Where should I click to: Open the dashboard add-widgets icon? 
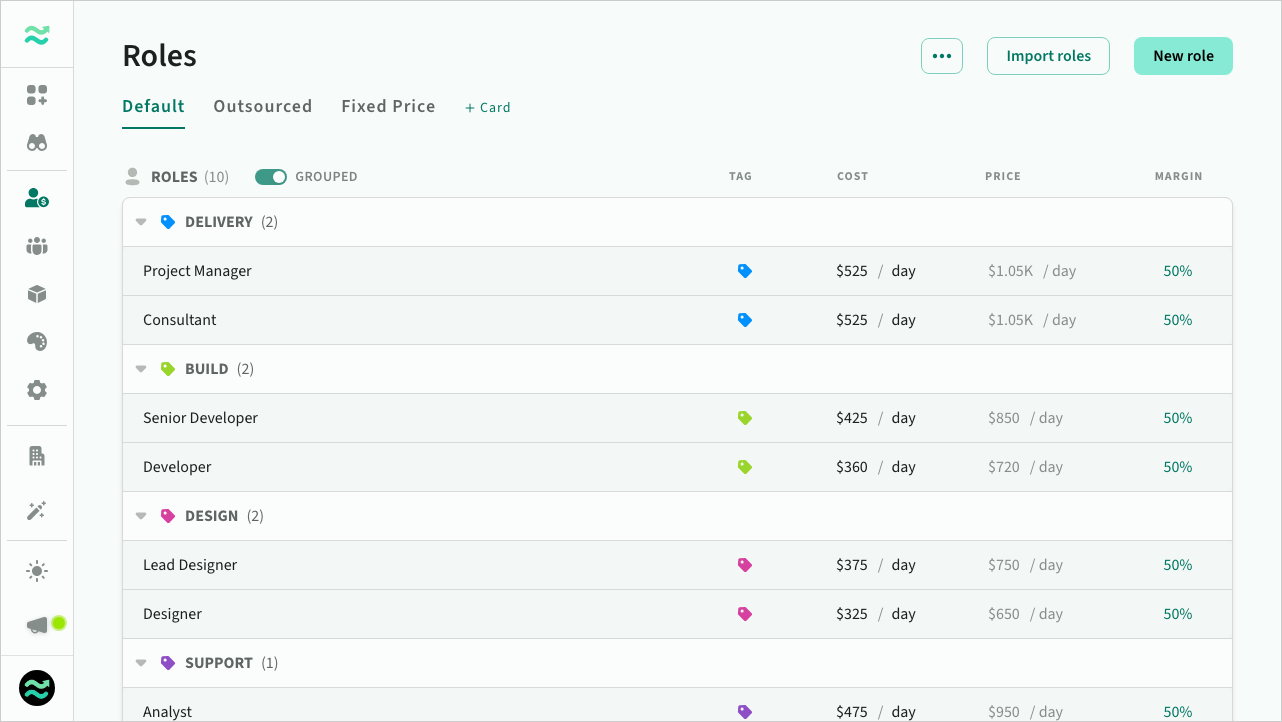tap(37, 95)
